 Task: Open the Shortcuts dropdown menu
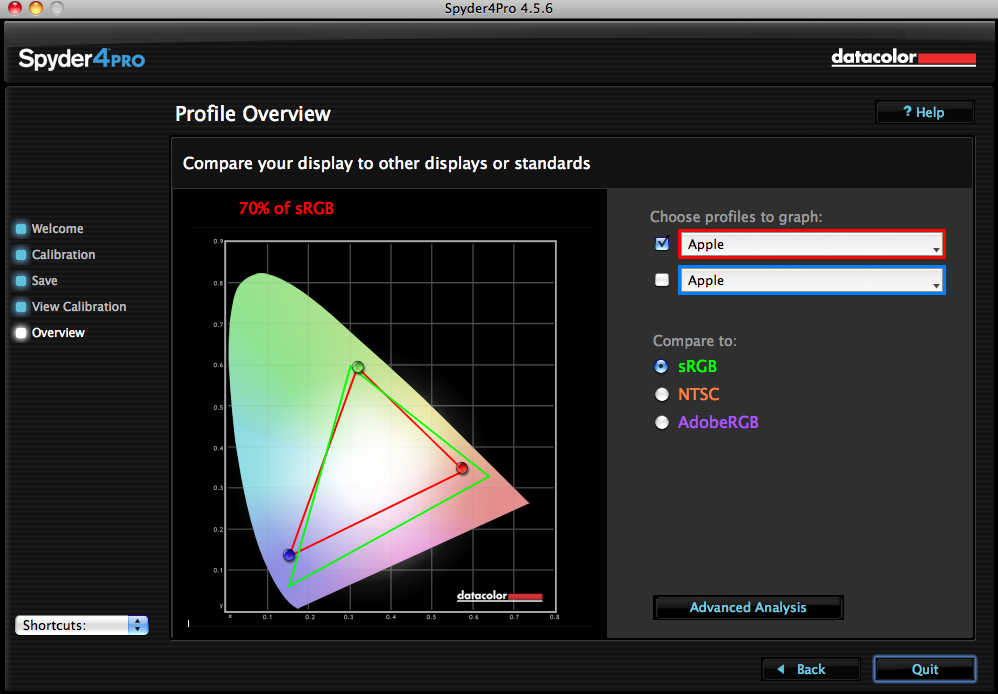[x=81, y=625]
